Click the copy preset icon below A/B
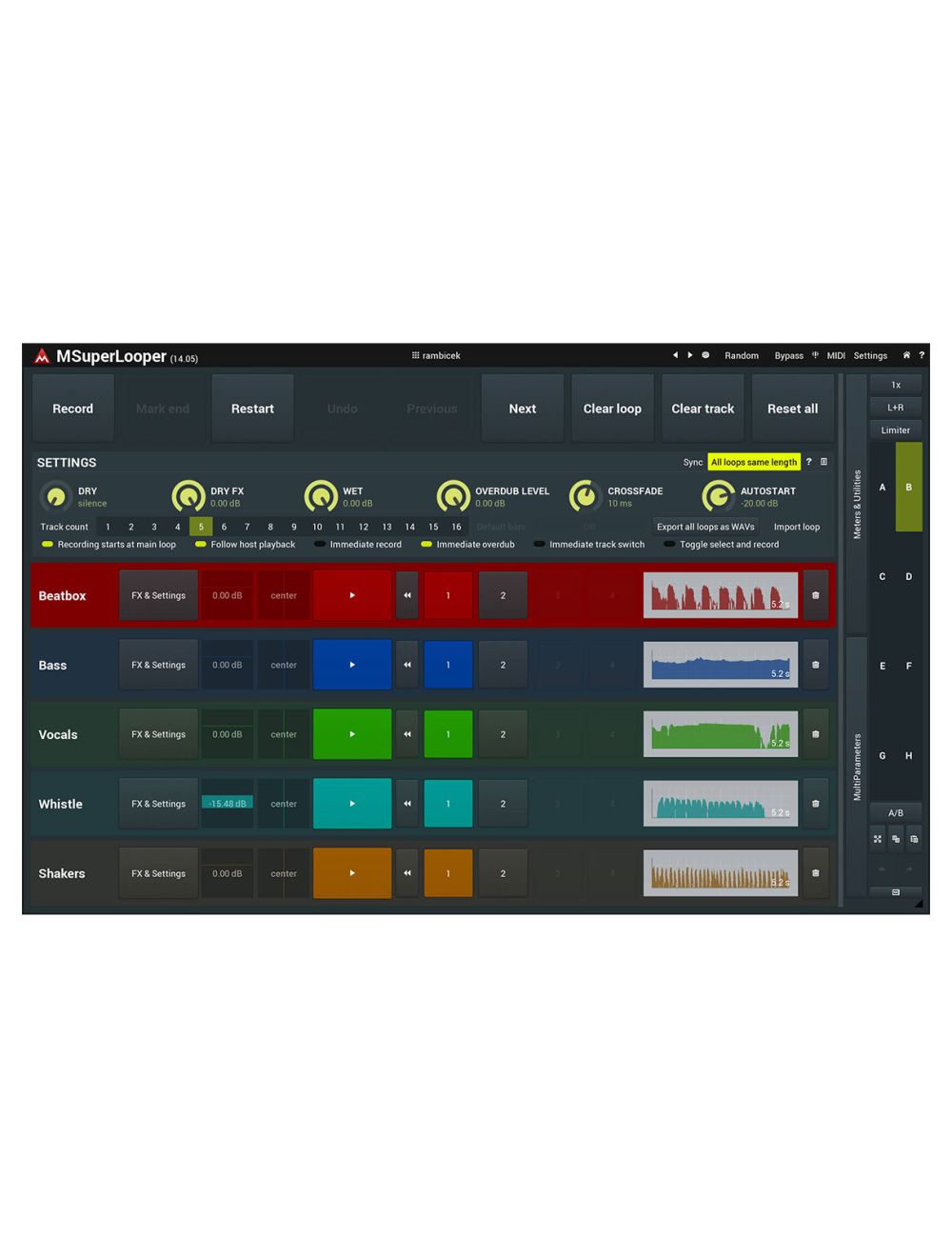952x1257 pixels. (896, 839)
